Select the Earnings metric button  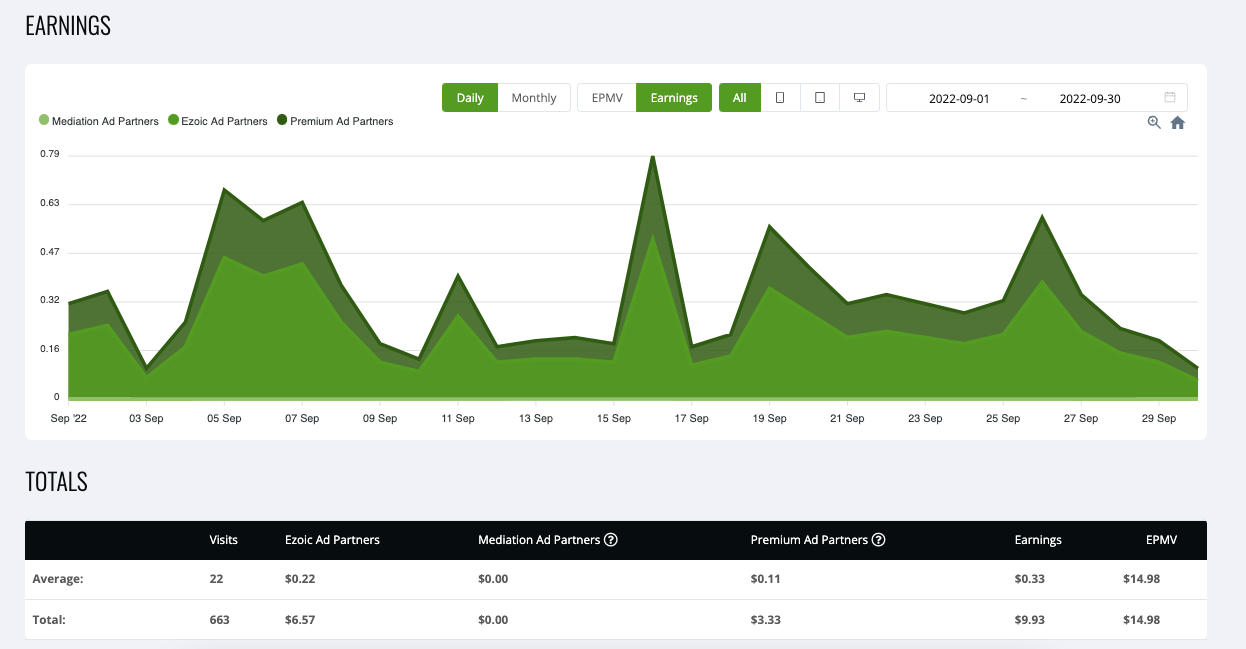click(674, 98)
